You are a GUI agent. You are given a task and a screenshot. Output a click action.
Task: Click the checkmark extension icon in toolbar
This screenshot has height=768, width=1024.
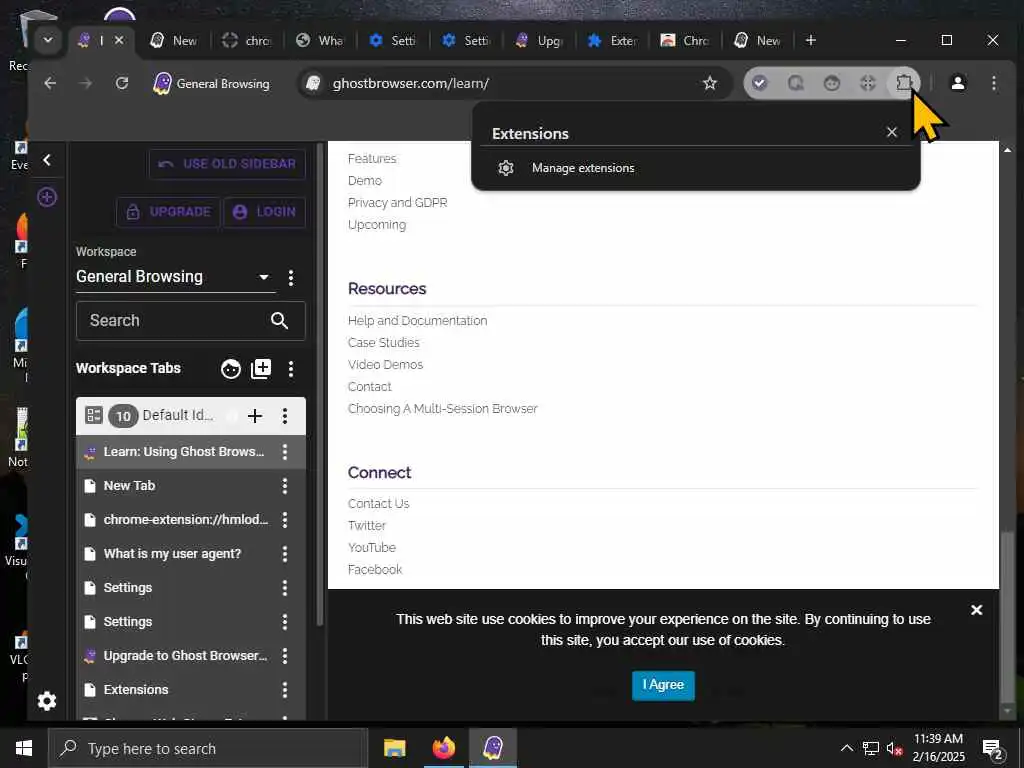pos(760,83)
